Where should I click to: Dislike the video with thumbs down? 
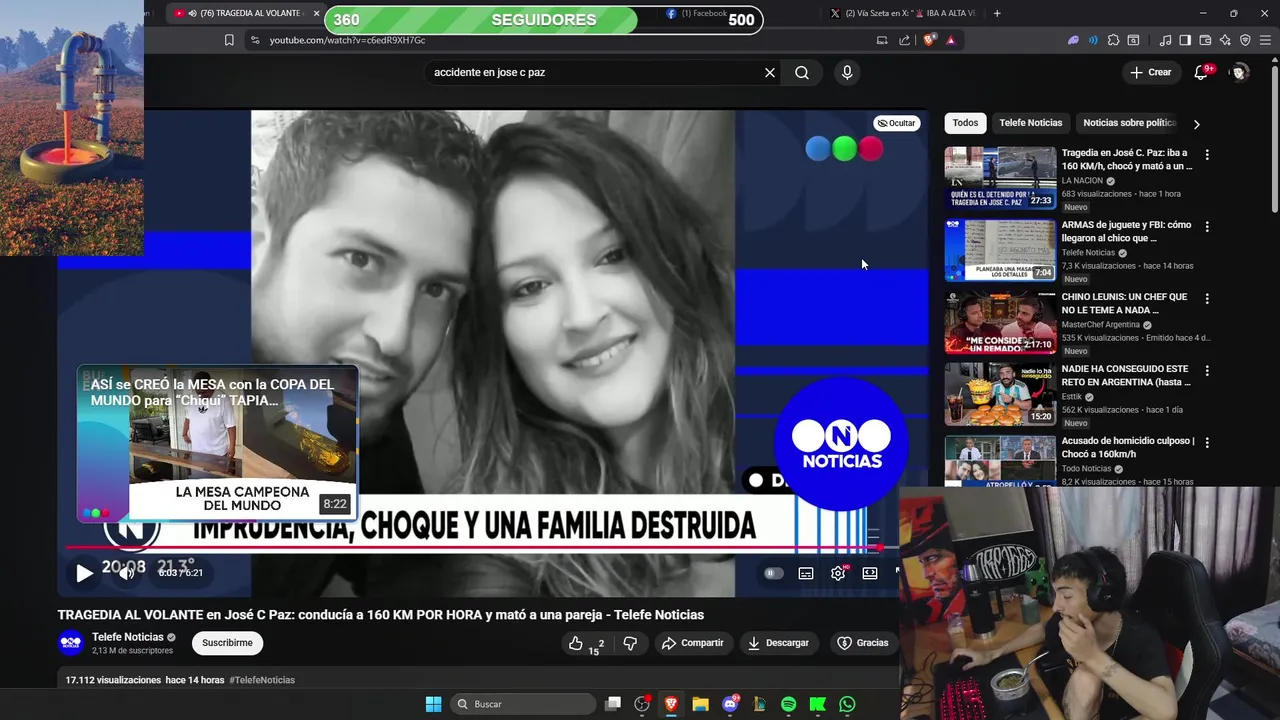click(630, 643)
